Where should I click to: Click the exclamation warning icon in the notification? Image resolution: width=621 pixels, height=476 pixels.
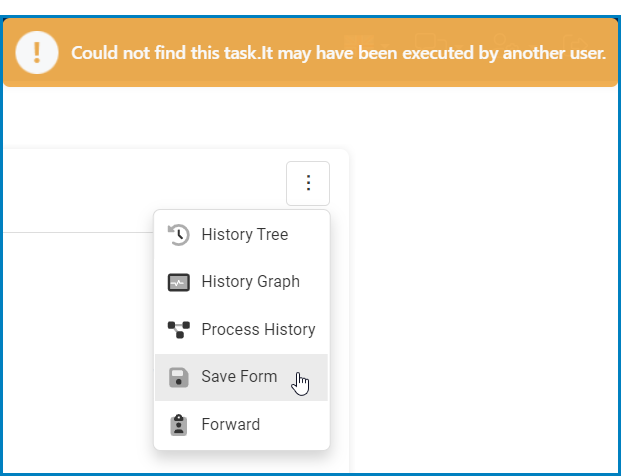click(x=37, y=52)
